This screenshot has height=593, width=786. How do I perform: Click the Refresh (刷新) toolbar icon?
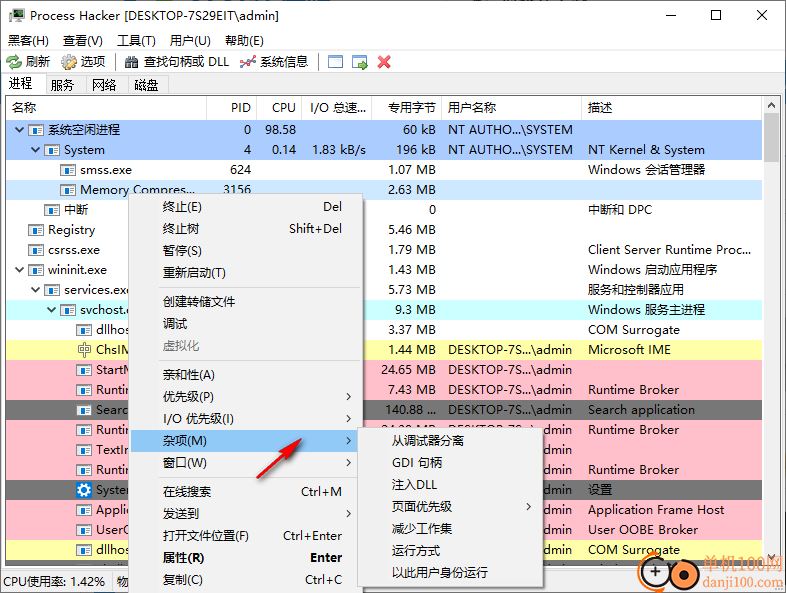(x=14, y=62)
